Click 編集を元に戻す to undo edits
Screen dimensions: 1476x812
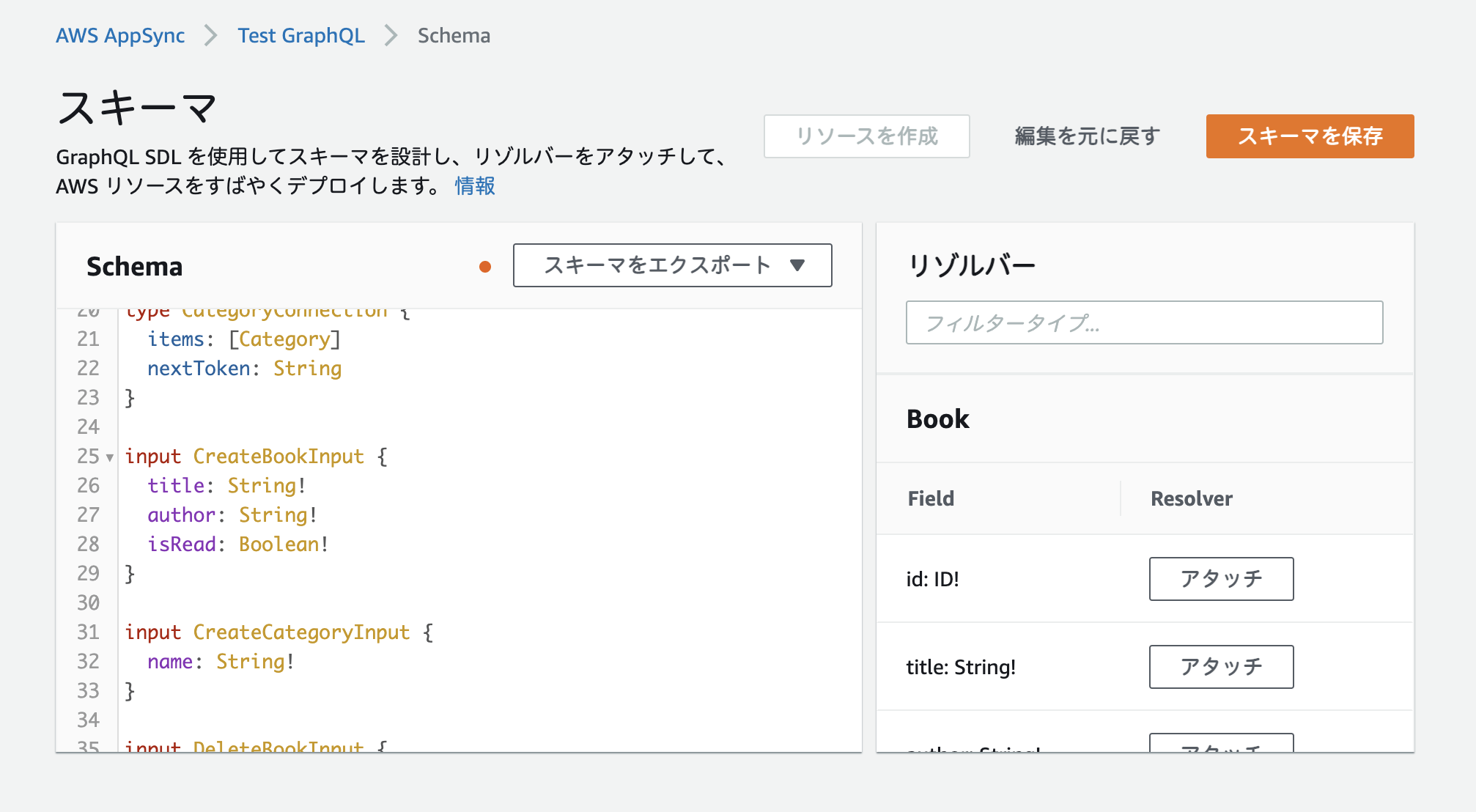tap(1087, 136)
